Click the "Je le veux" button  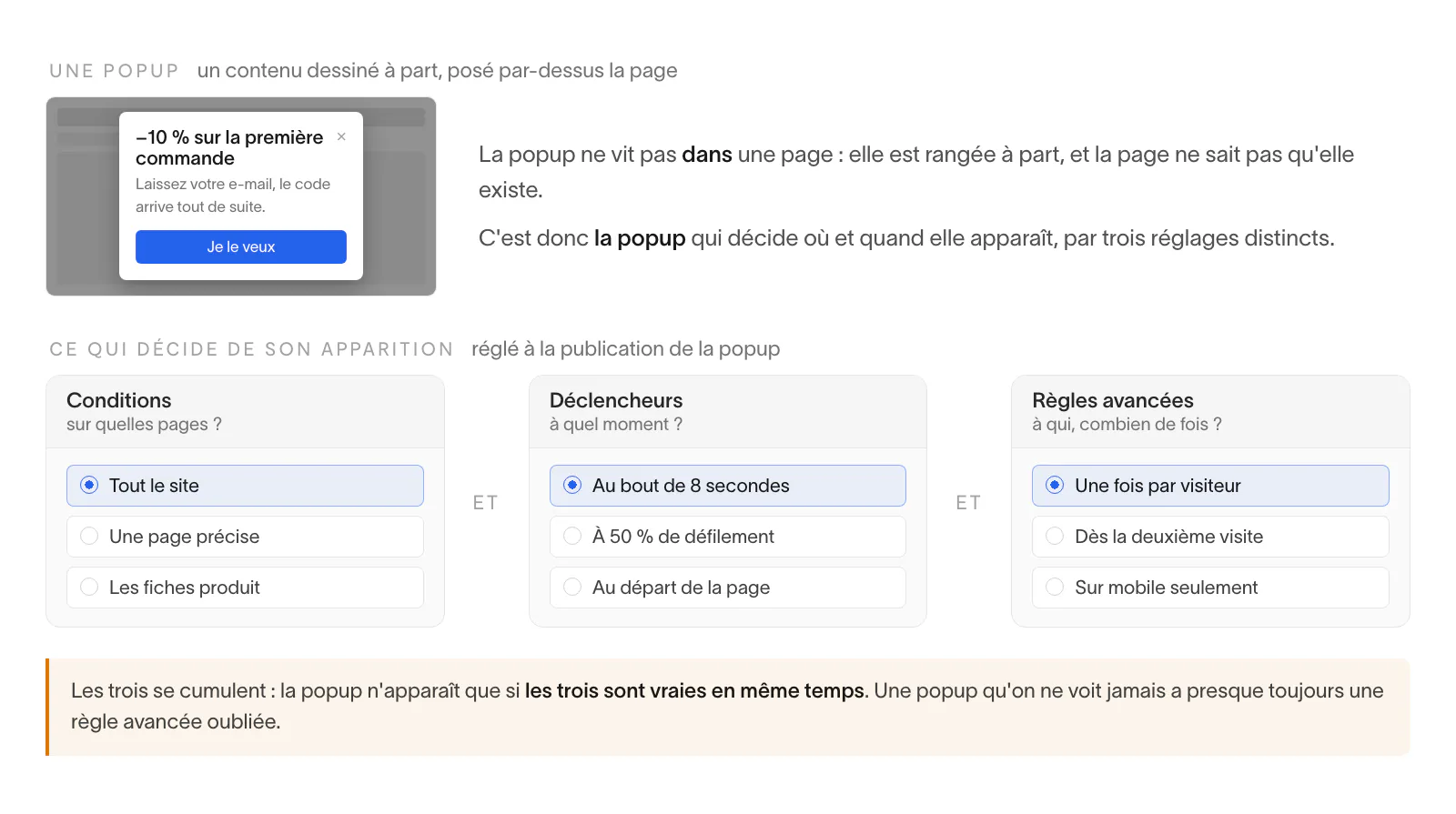(x=241, y=246)
